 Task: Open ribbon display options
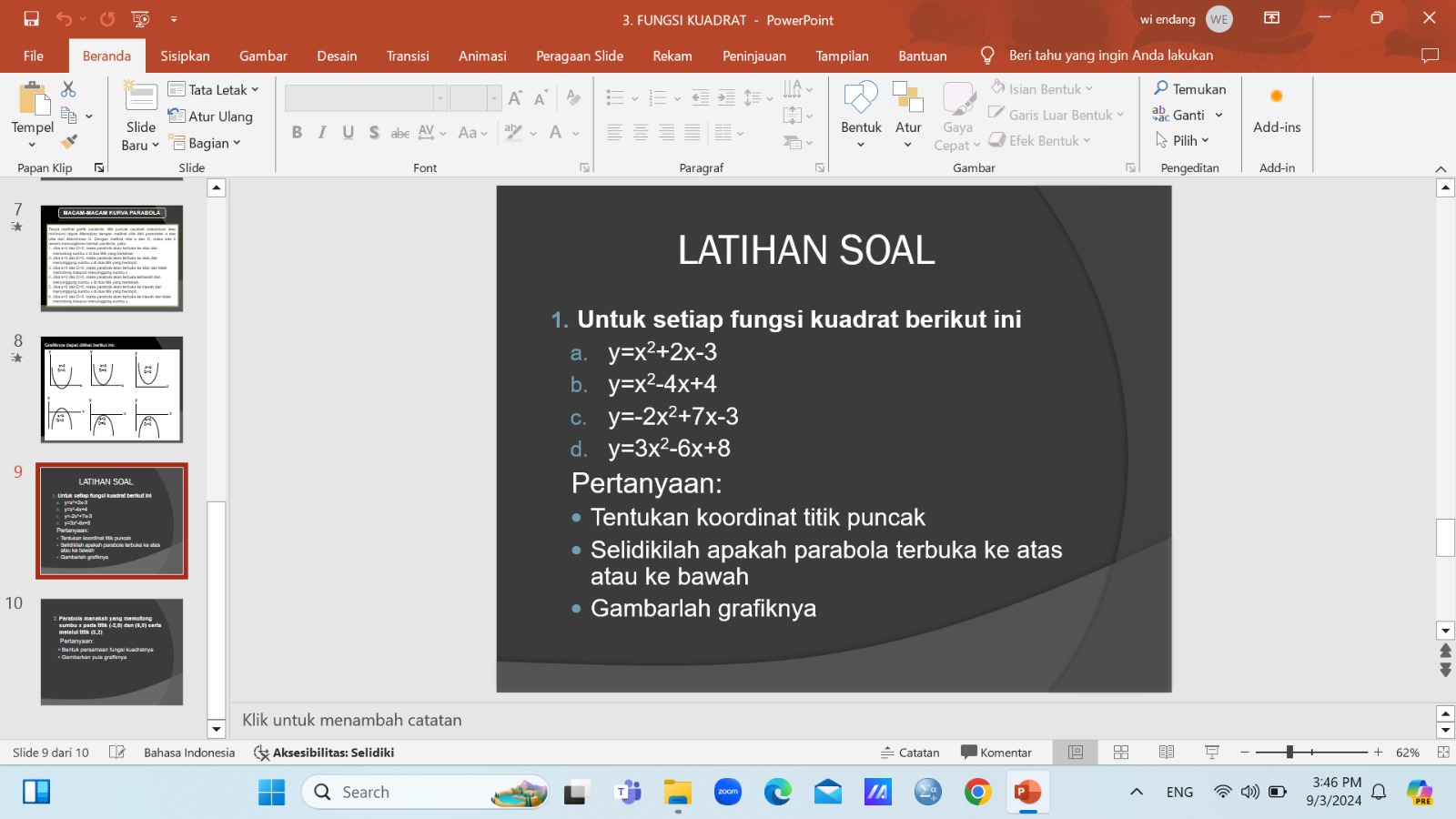1272,18
